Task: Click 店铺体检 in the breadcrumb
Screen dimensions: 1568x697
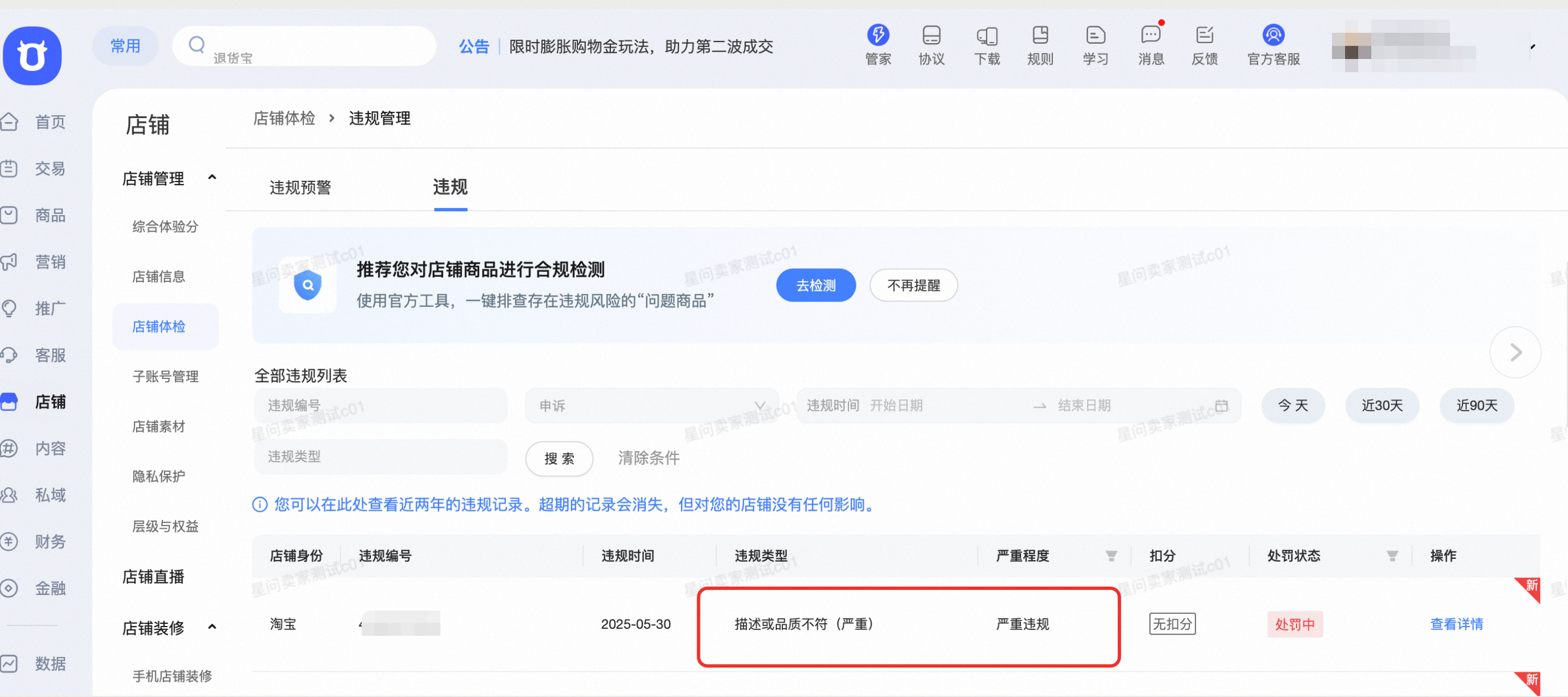Action: coord(284,118)
